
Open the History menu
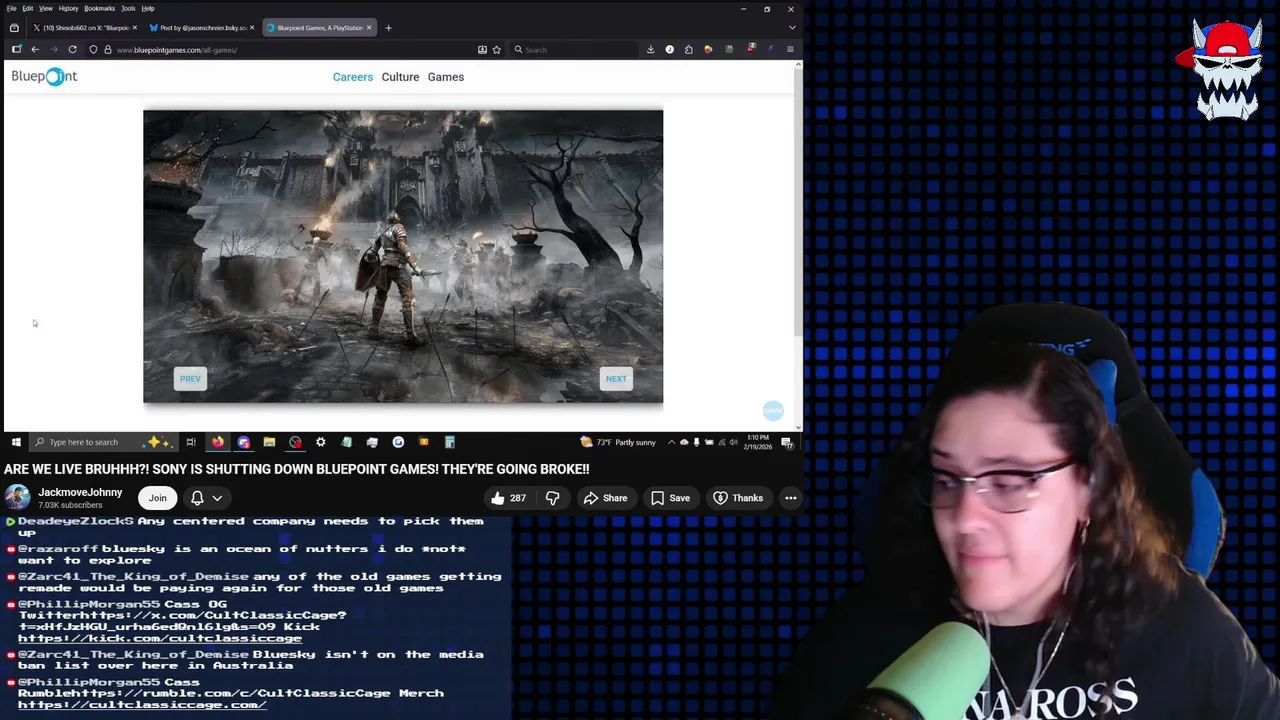point(68,8)
